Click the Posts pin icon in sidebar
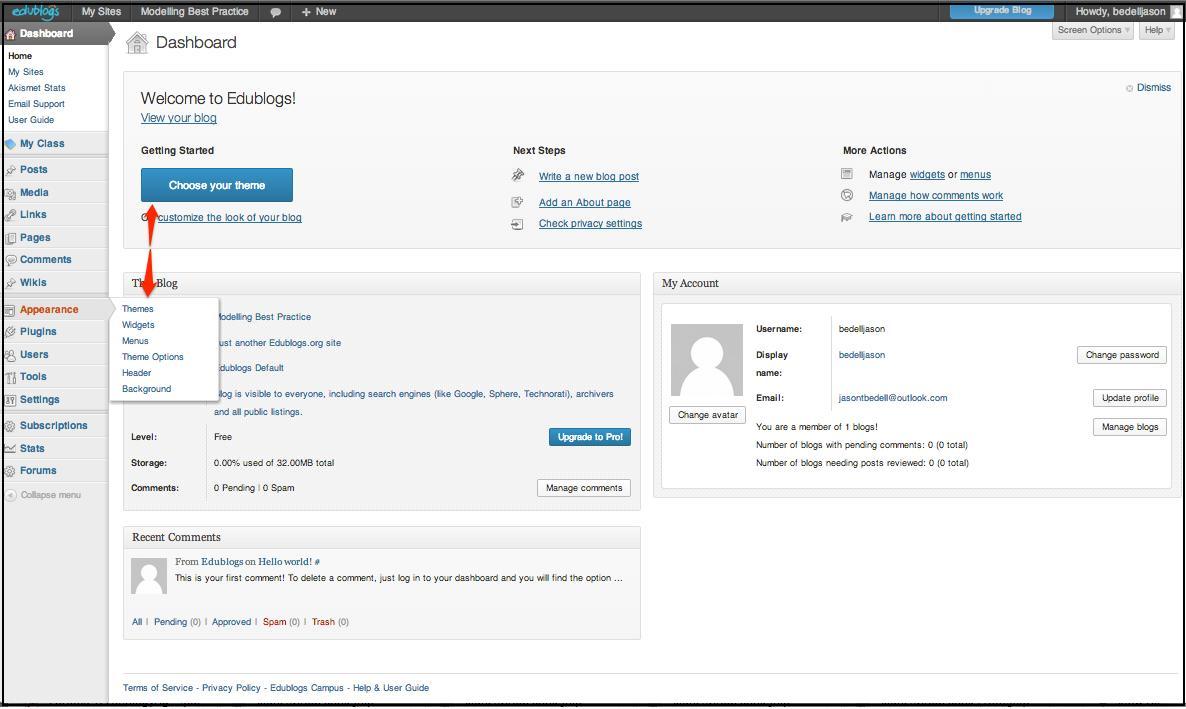The width and height of the screenshot is (1186, 709). [x=11, y=170]
